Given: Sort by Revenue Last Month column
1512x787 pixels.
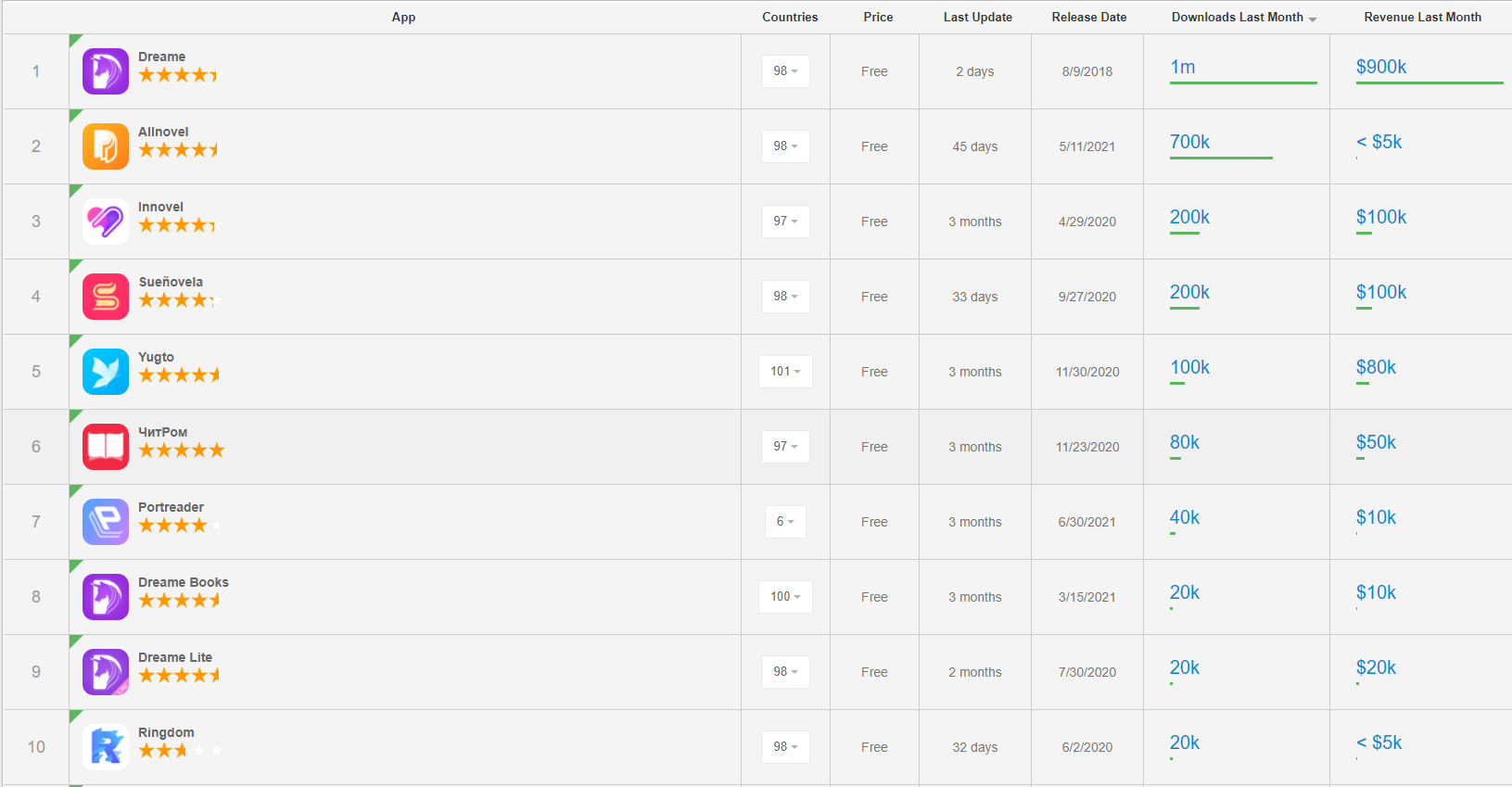Looking at the screenshot, I should click(x=1422, y=18).
